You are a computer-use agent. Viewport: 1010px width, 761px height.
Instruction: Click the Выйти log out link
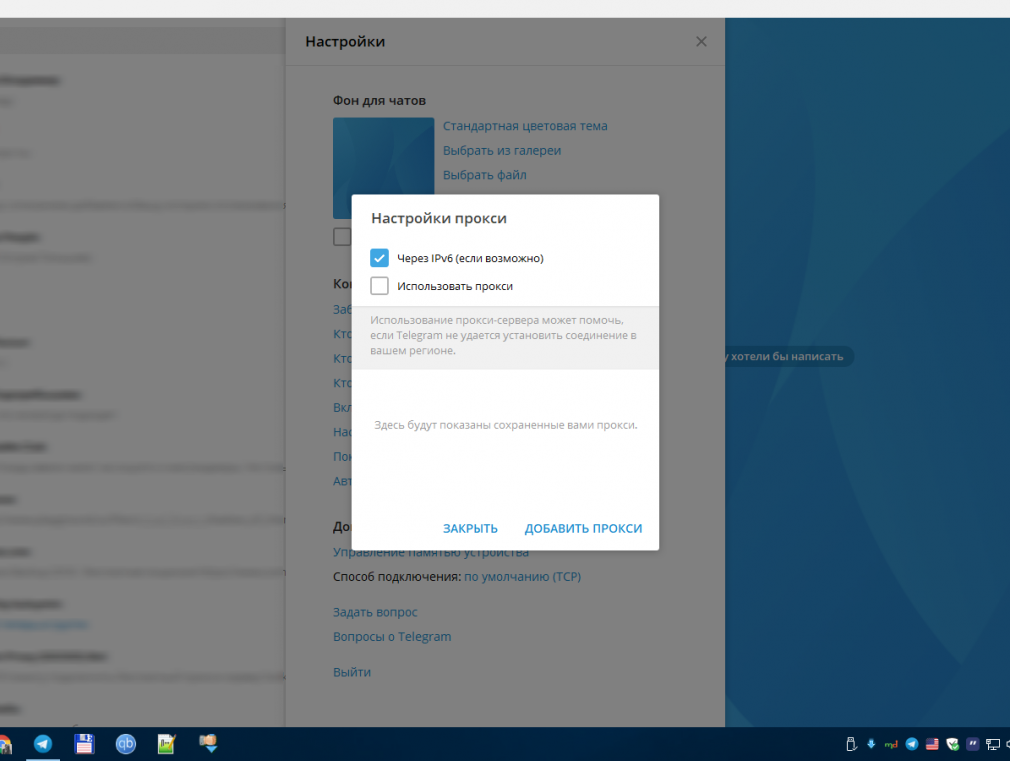[x=352, y=672]
